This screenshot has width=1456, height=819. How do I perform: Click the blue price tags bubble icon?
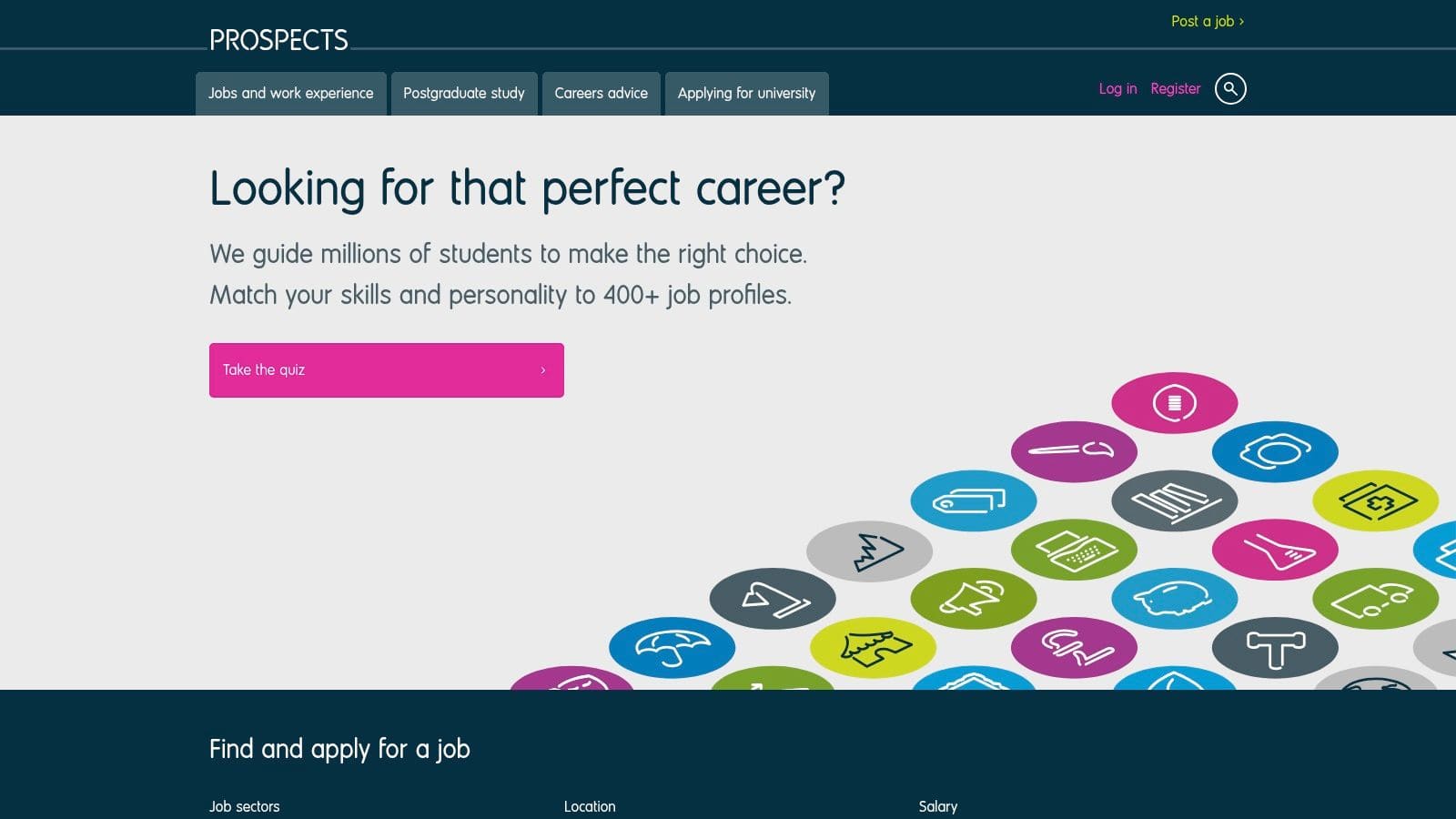tap(974, 500)
